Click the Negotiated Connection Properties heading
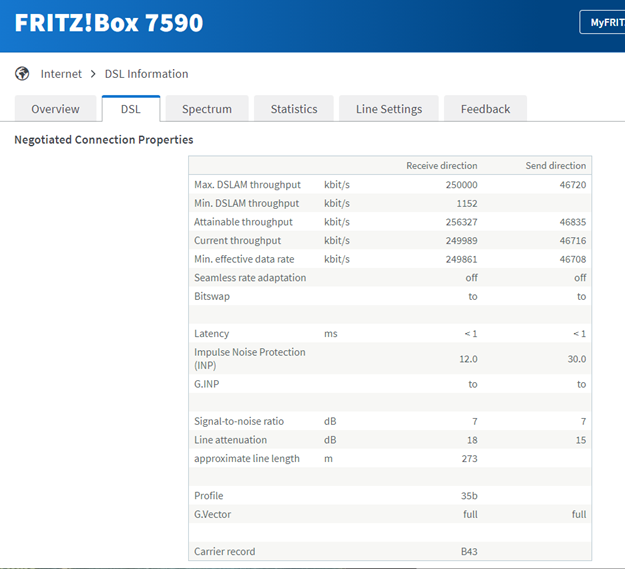The height and width of the screenshot is (569, 625). (104, 139)
